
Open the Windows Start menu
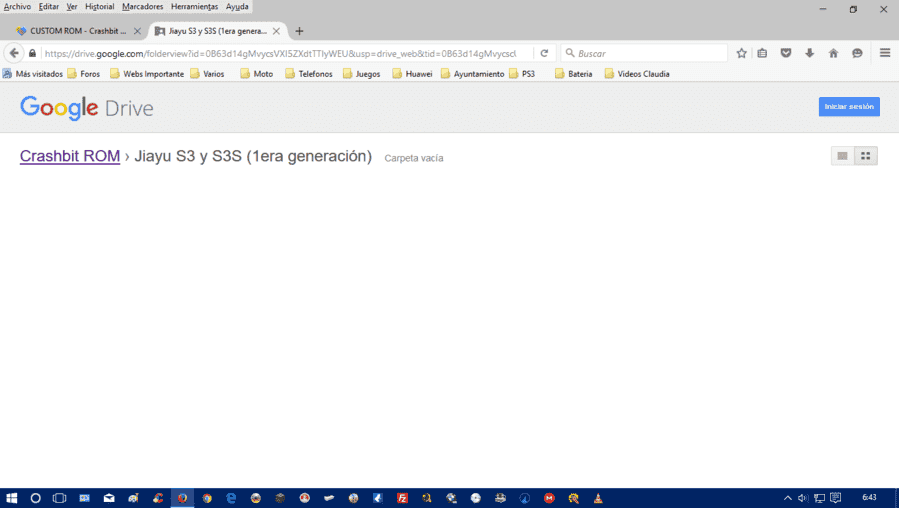coord(11,498)
